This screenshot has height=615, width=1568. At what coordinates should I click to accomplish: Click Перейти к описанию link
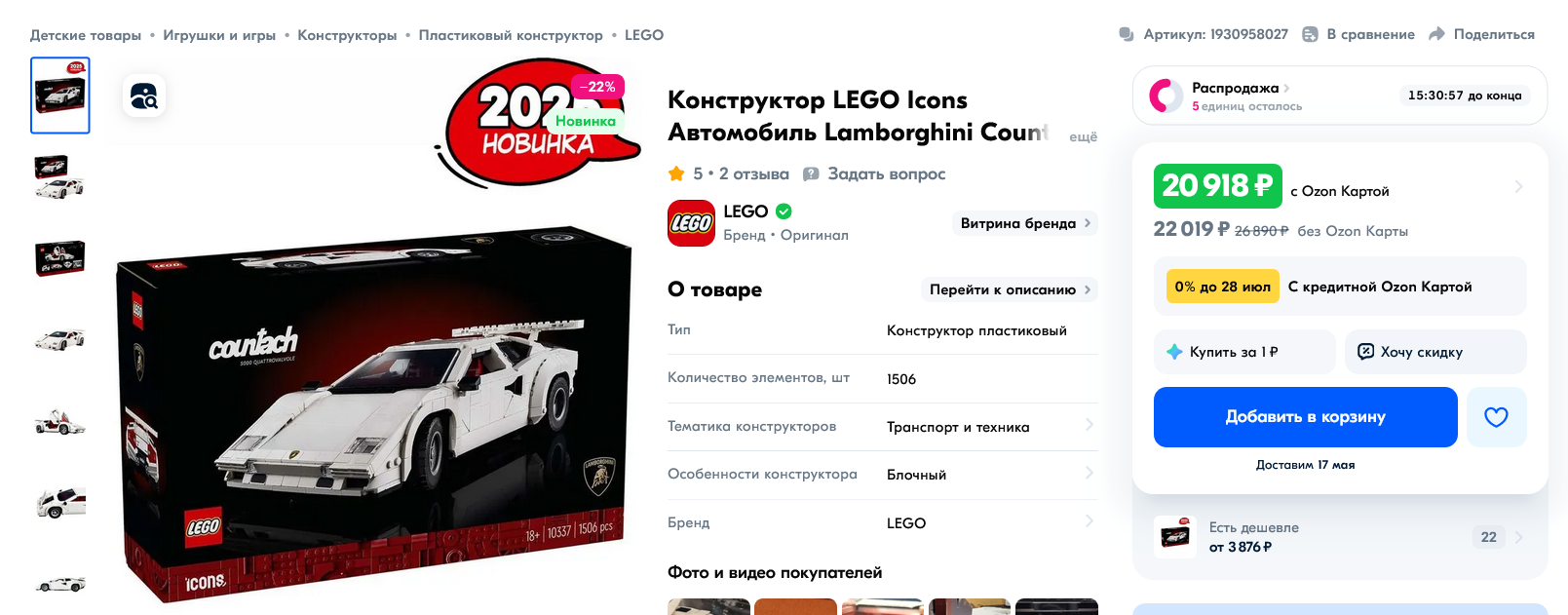1010,289
